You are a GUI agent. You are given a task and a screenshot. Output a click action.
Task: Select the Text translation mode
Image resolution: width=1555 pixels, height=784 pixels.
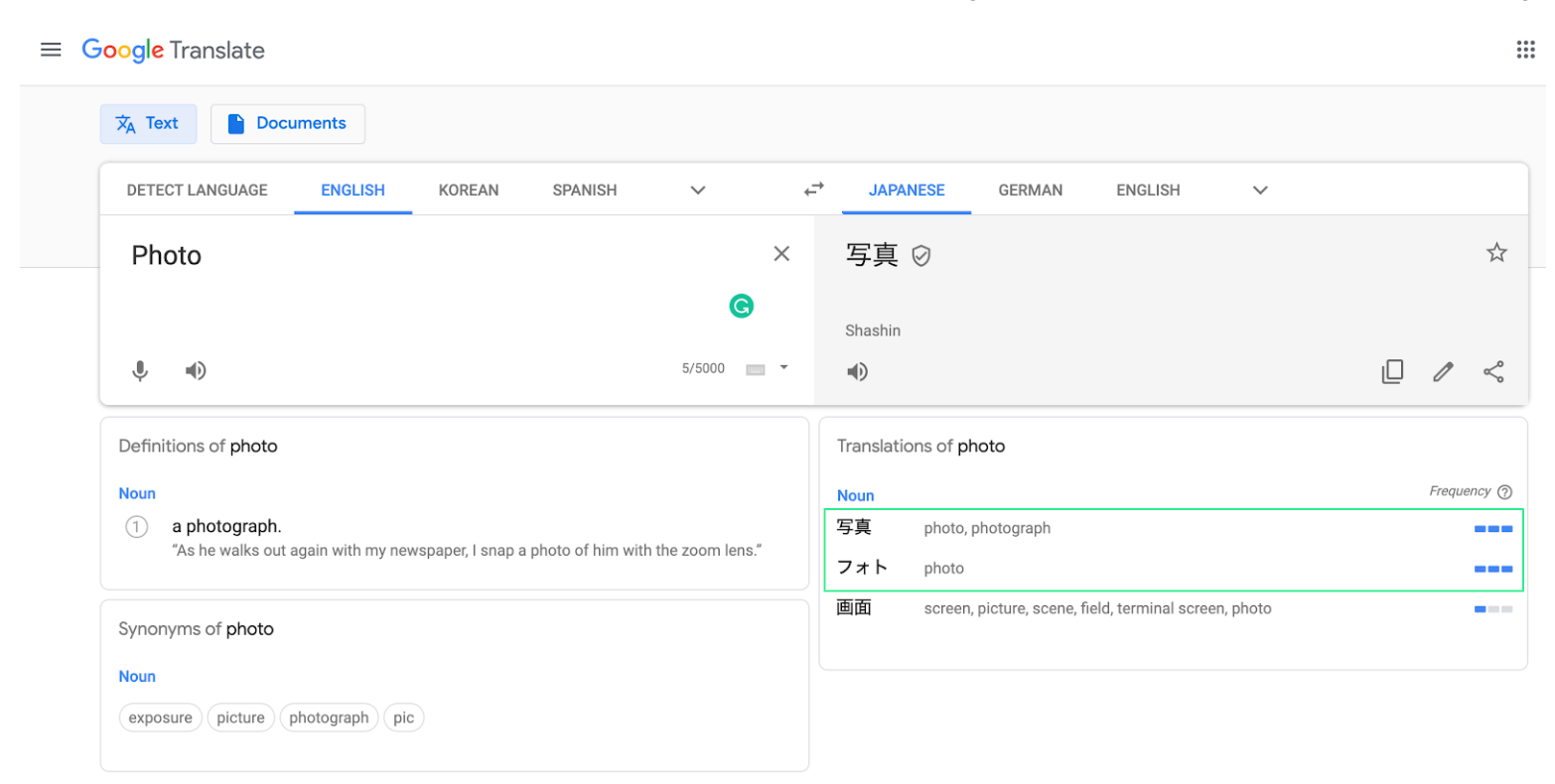(x=148, y=124)
